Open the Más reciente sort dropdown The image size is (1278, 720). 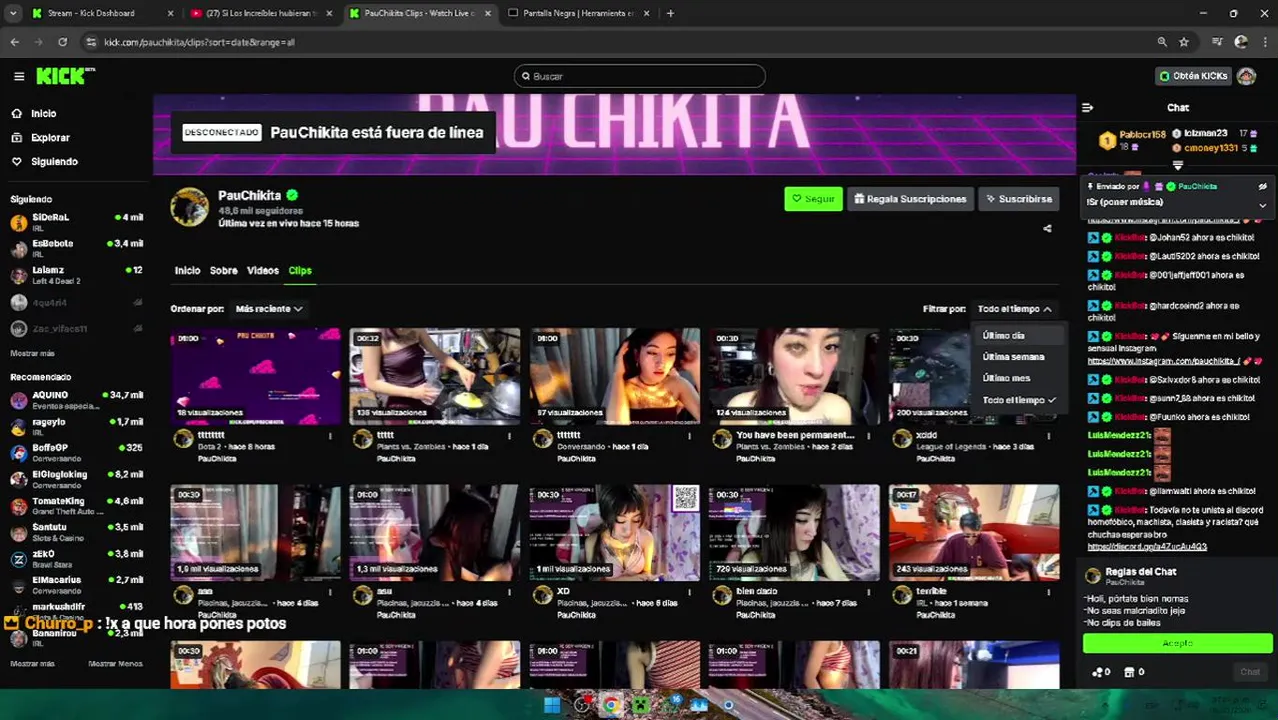pyautogui.click(x=269, y=309)
